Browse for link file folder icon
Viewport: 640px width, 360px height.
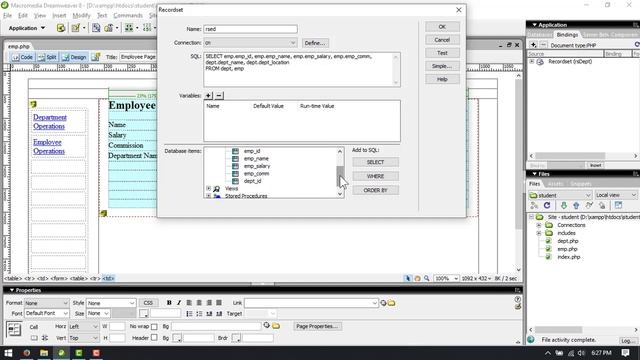pyautogui.click(x=391, y=303)
